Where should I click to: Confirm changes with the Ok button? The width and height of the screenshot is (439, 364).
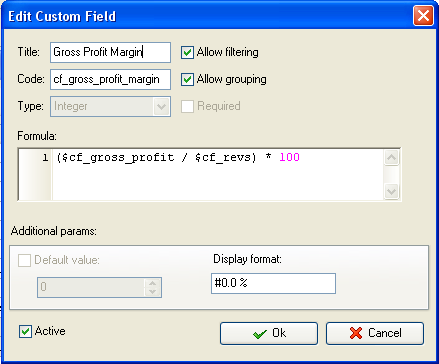[269, 333]
